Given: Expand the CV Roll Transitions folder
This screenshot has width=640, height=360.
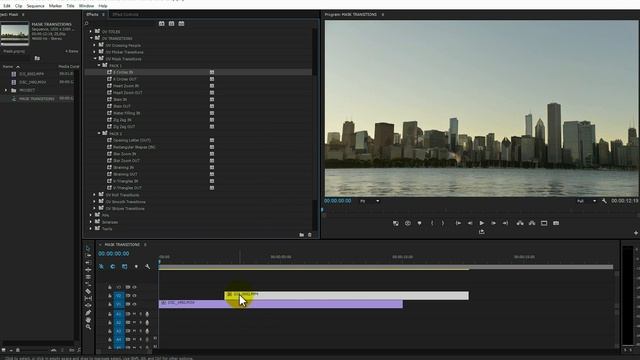Looking at the screenshot, I should tap(95, 195).
